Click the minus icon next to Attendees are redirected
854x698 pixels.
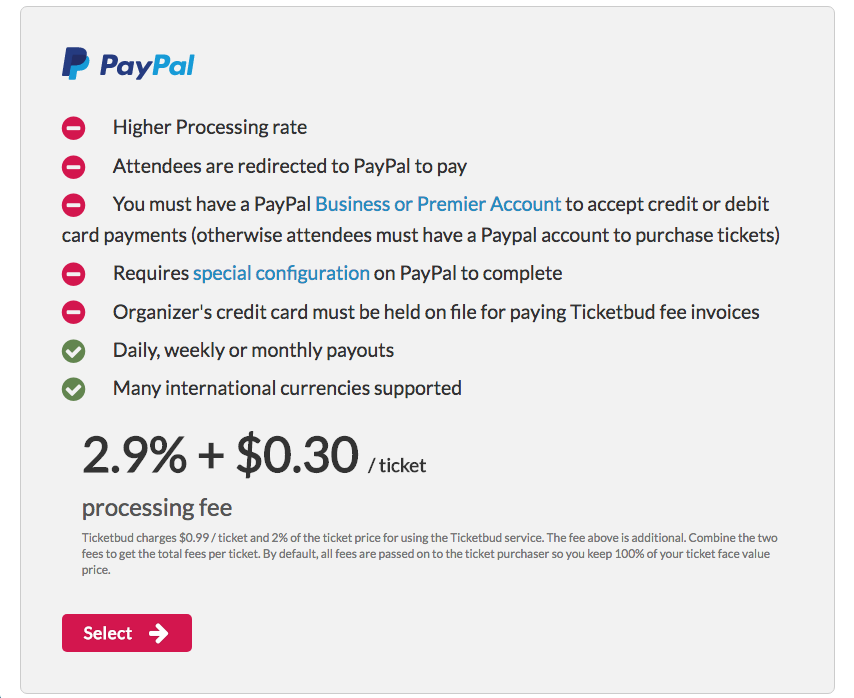coord(74,166)
